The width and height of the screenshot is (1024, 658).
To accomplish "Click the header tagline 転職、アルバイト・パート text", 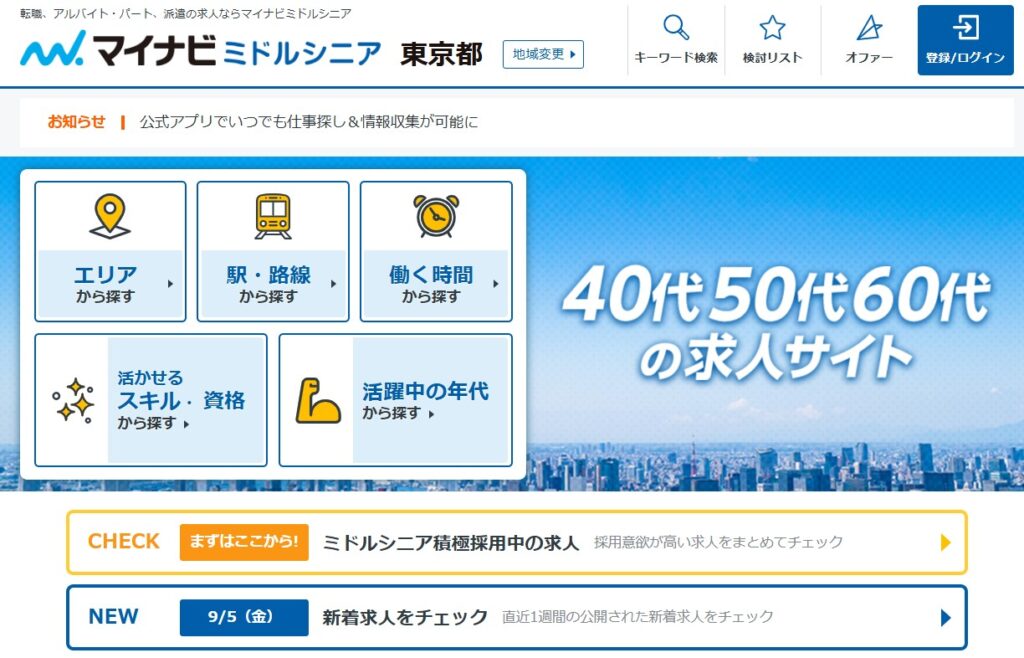I will click(x=185, y=14).
